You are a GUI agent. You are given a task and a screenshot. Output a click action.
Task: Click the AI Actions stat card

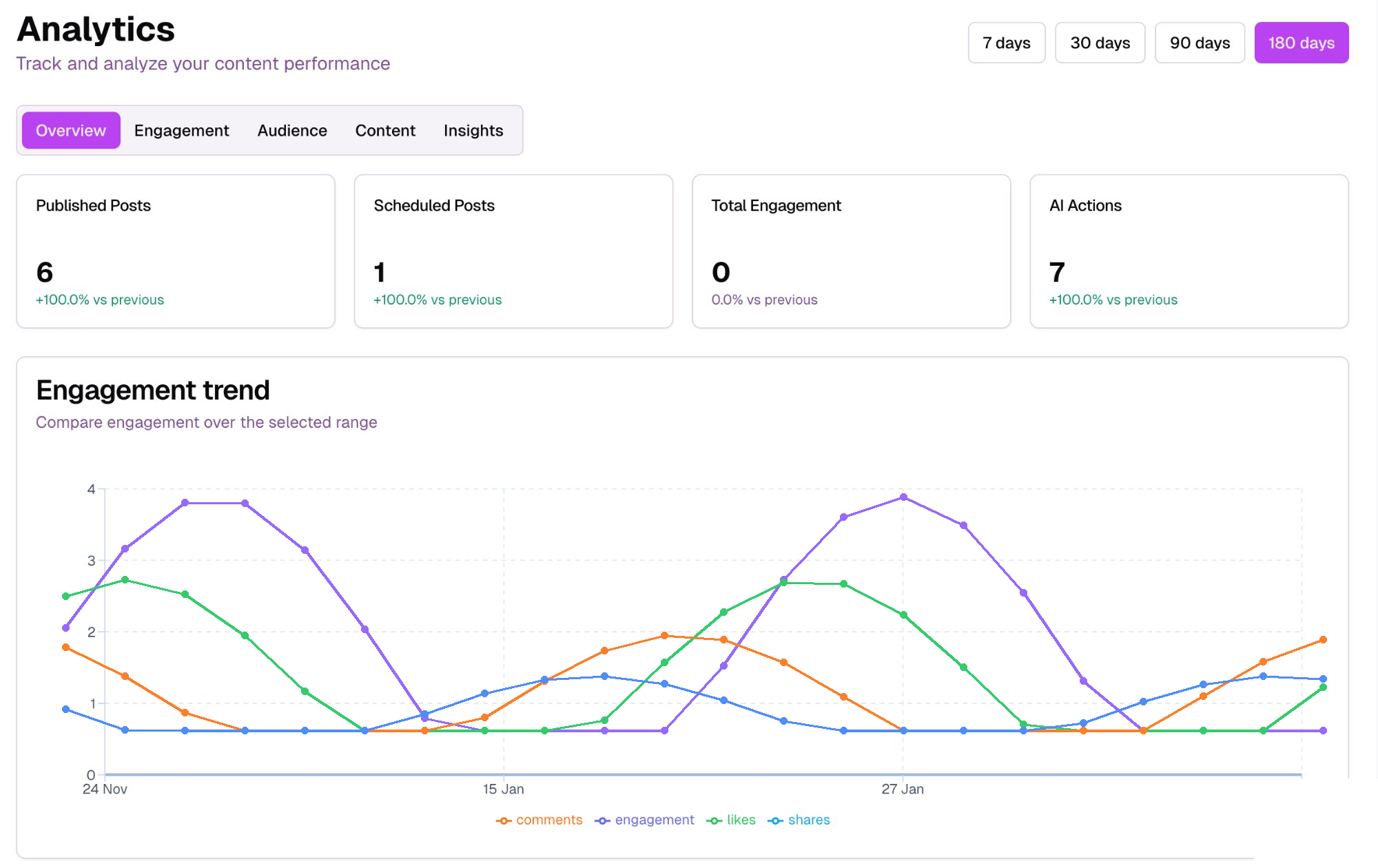[1189, 251]
